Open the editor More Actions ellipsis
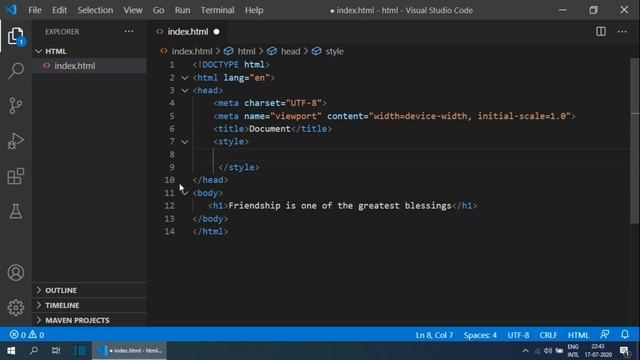Image resolution: width=640 pixels, height=360 pixels. pos(622,31)
